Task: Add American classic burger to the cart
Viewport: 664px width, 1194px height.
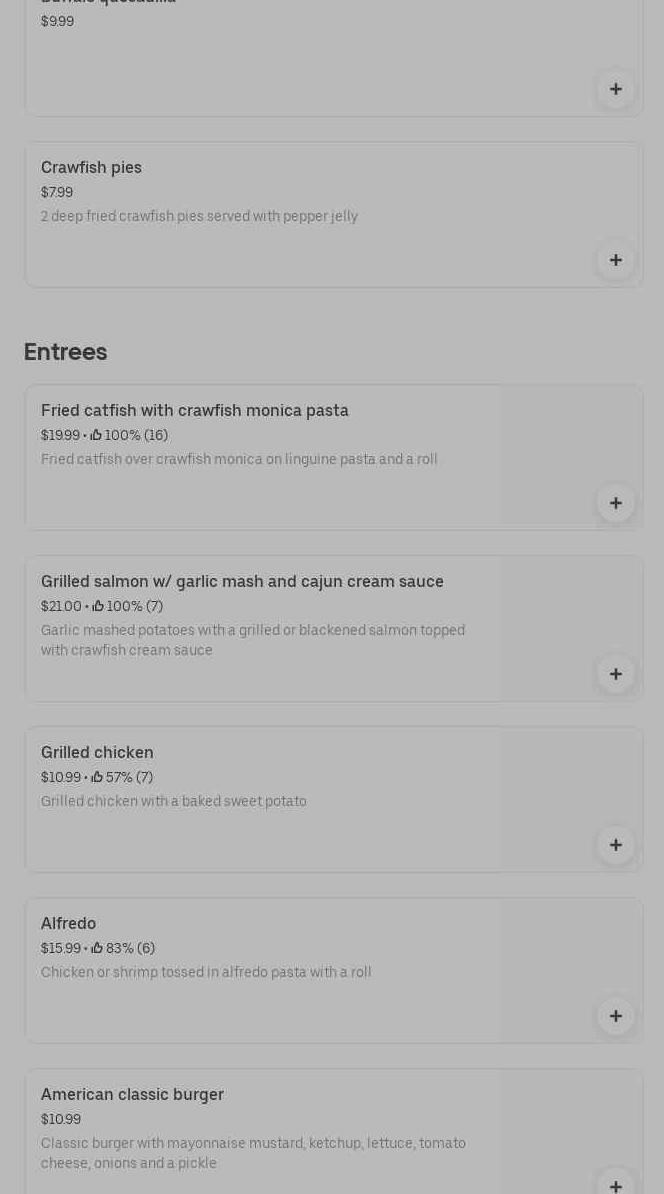Action: [x=615, y=1184]
